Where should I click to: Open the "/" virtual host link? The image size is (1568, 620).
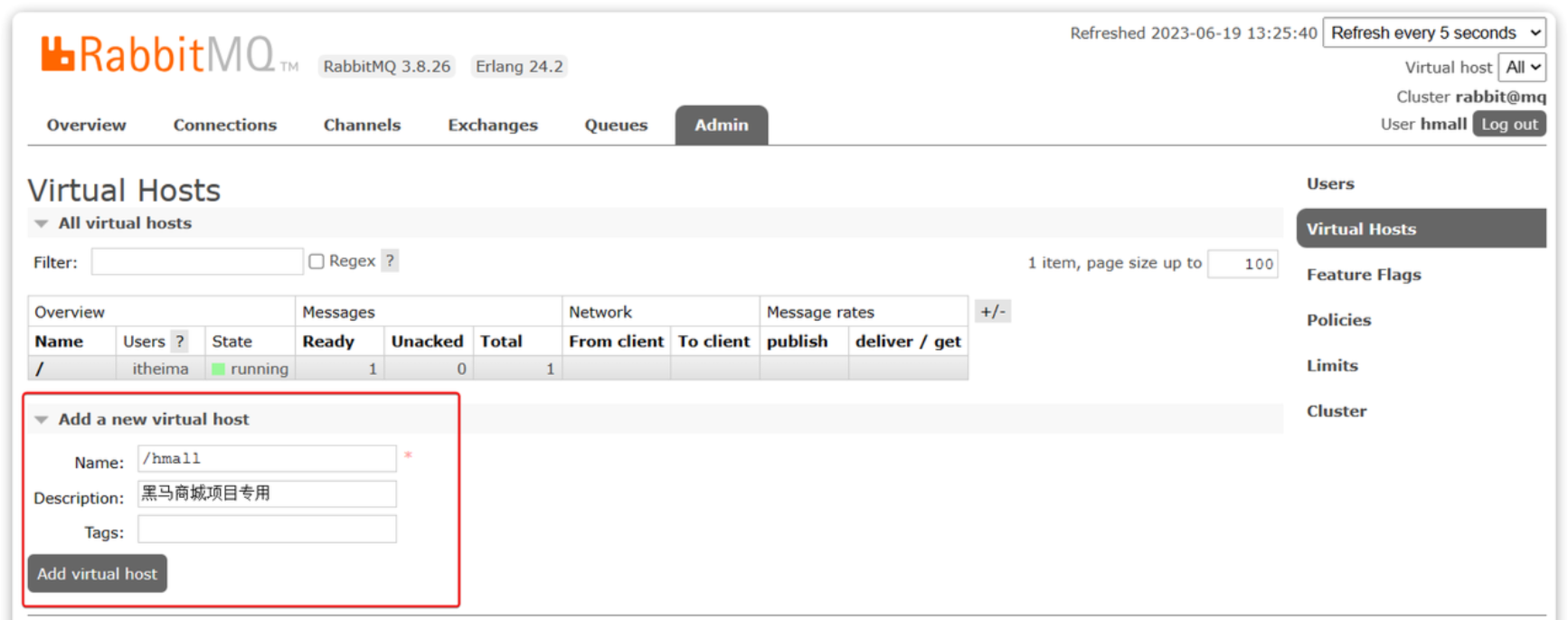[x=40, y=369]
